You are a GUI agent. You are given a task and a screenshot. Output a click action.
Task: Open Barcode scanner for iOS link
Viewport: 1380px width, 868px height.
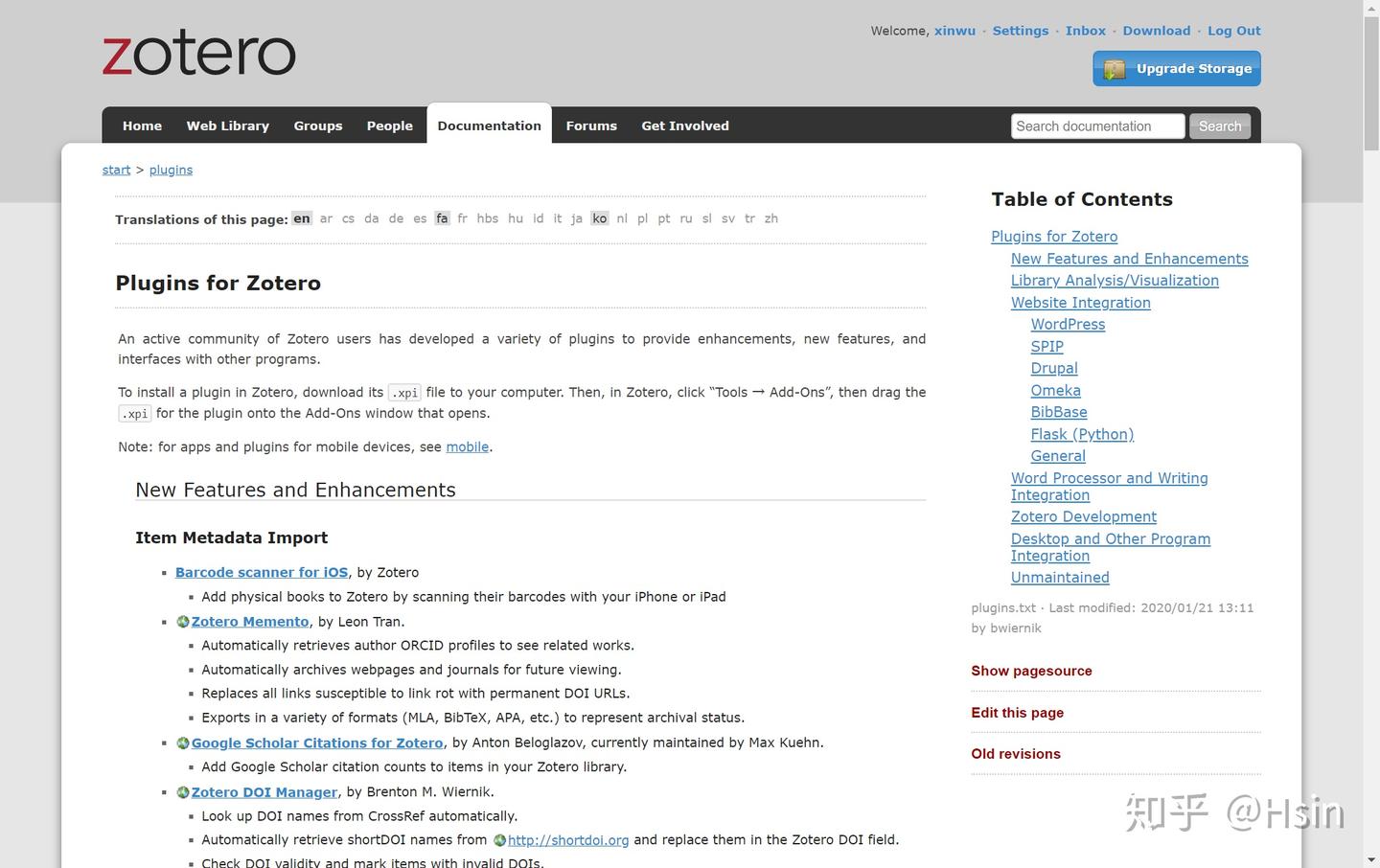(262, 573)
